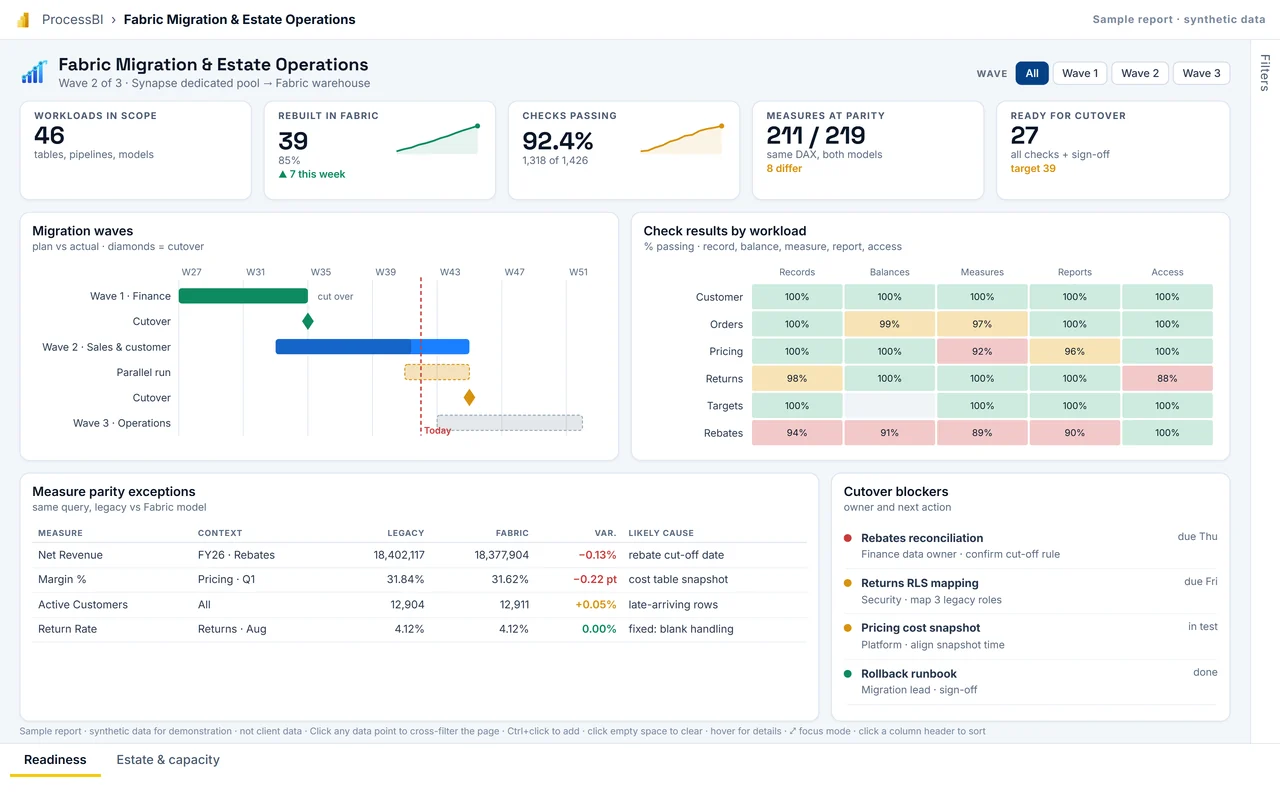Screen dimensions: 1280x800
Task: Click the orange dot beside Pricing cost snapshot
Action: pyautogui.click(x=848, y=628)
